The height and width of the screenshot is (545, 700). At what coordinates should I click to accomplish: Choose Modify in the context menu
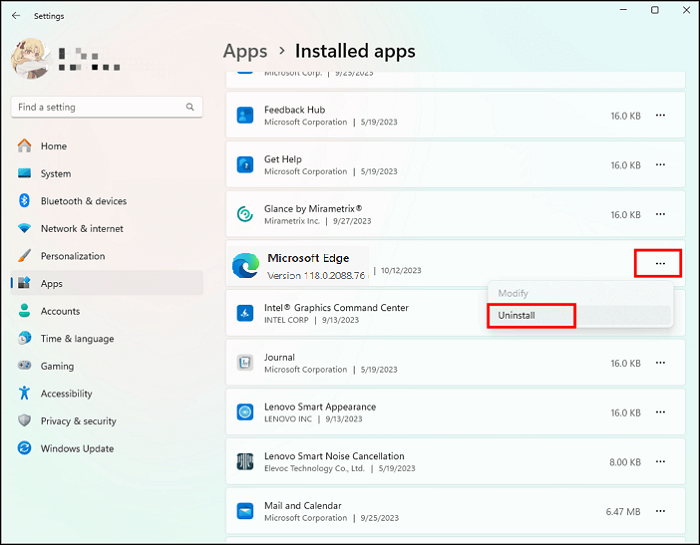[513, 293]
